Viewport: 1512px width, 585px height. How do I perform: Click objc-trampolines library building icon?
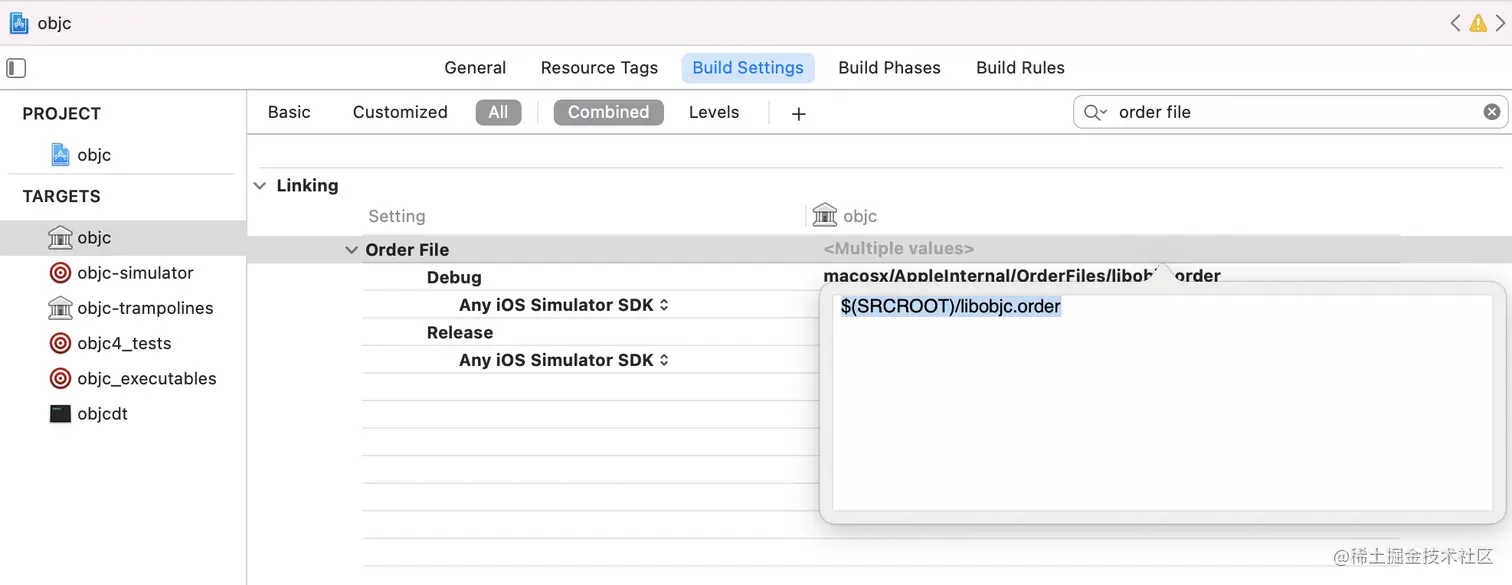coord(60,308)
